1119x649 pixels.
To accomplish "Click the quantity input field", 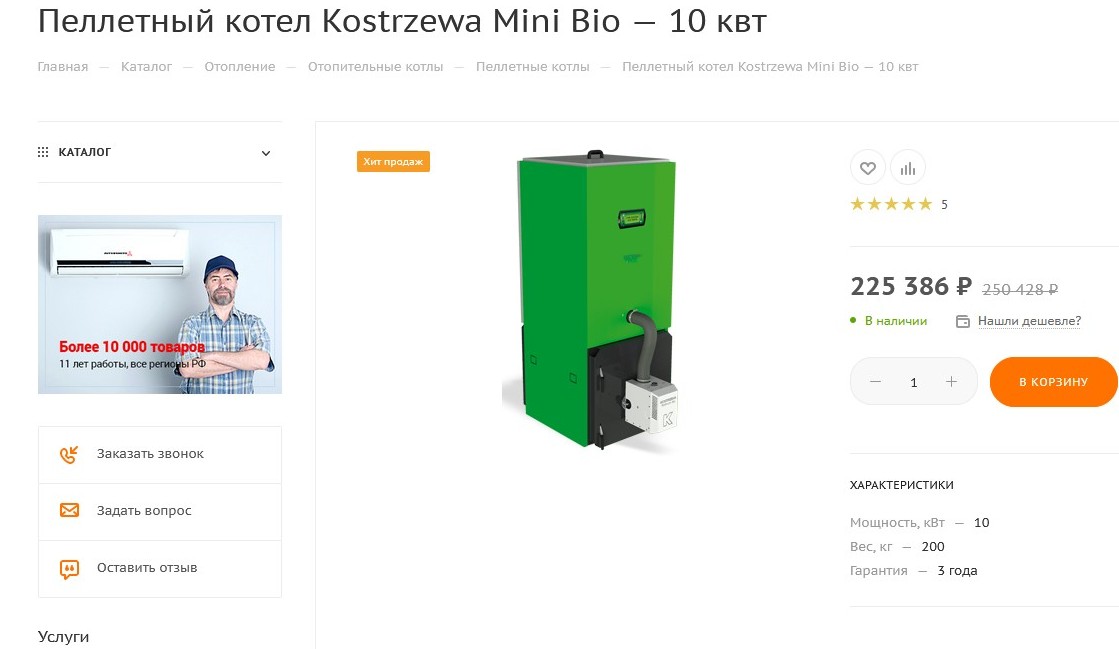I will [914, 382].
